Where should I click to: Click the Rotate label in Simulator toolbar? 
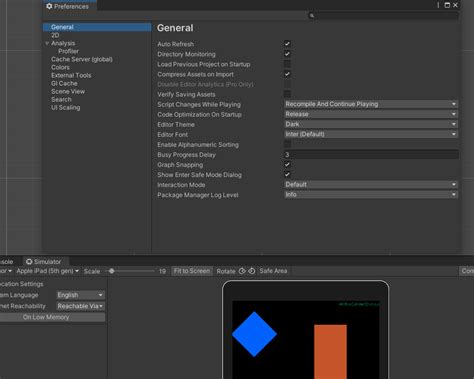[x=226, y=271]
